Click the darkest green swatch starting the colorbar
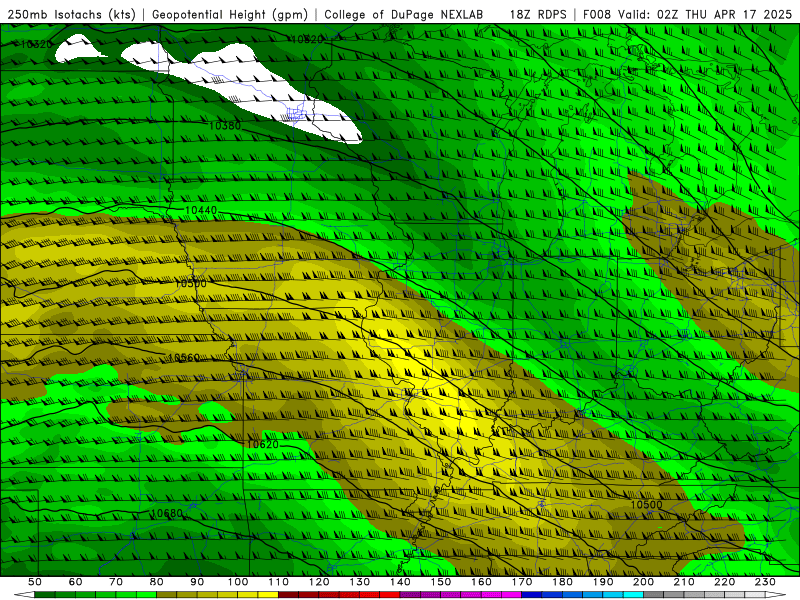Image resolution: width=800 pixels, height=600 pixels. pyautogui.click(x=44, y=595)
